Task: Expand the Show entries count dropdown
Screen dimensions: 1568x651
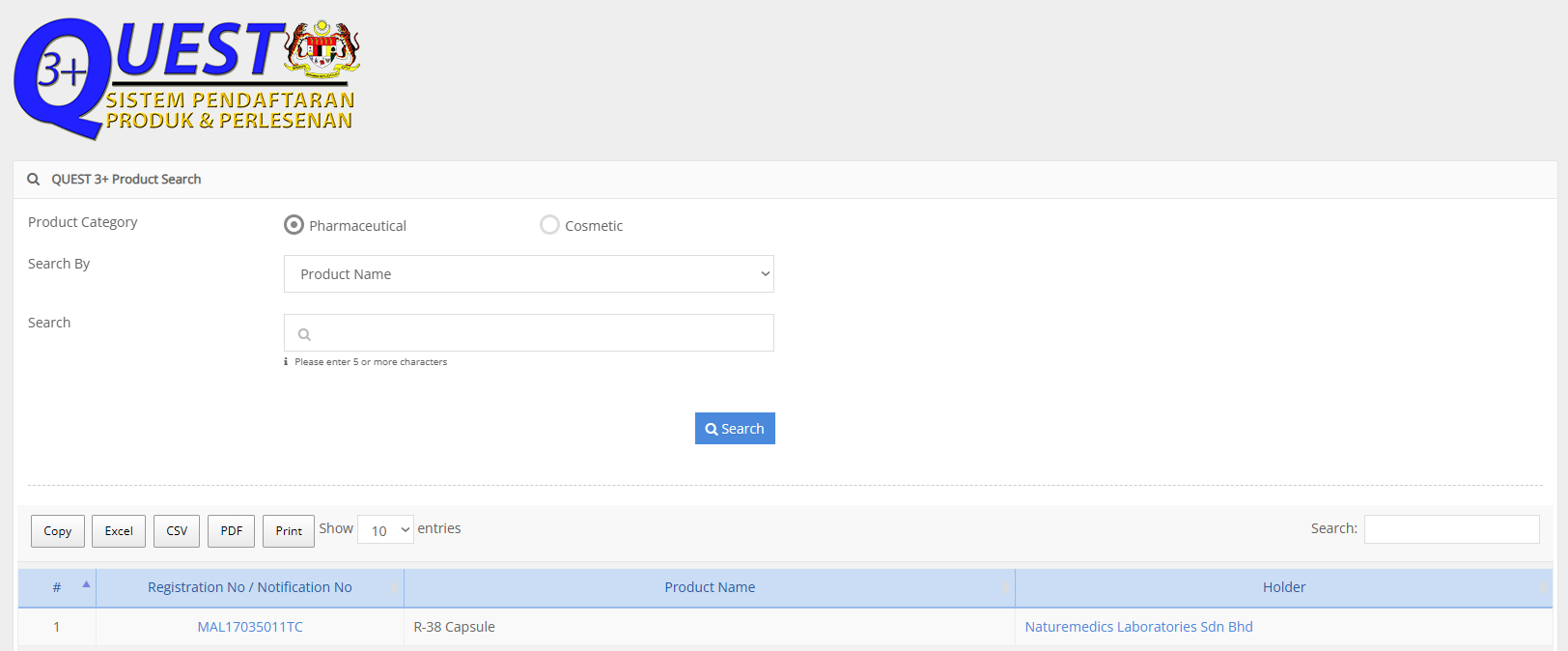Action: [385, 530]
